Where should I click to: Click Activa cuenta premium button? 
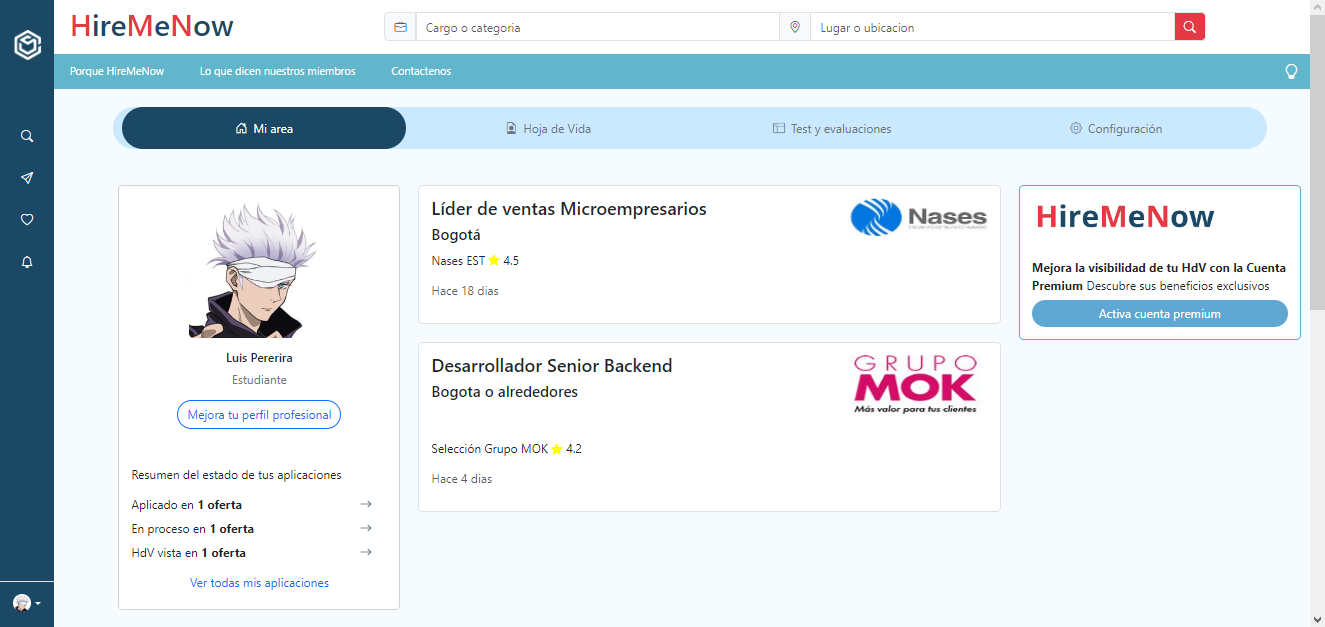1160,314
